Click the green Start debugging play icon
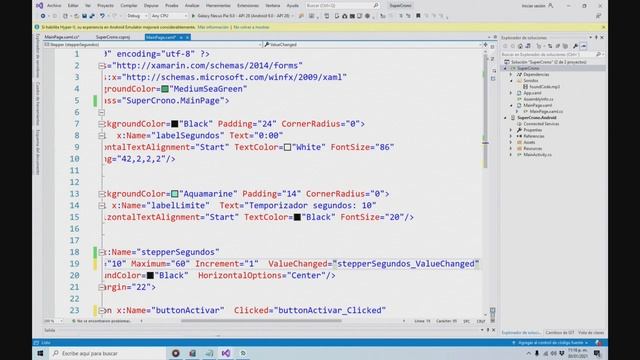Viewport: 640px width, 360px height. (x=193, y=16)
